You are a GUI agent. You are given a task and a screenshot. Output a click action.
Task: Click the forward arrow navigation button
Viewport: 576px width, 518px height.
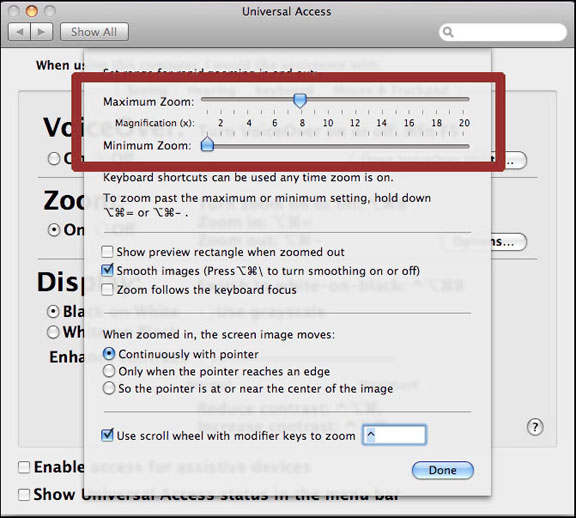(x=42, y=32)
